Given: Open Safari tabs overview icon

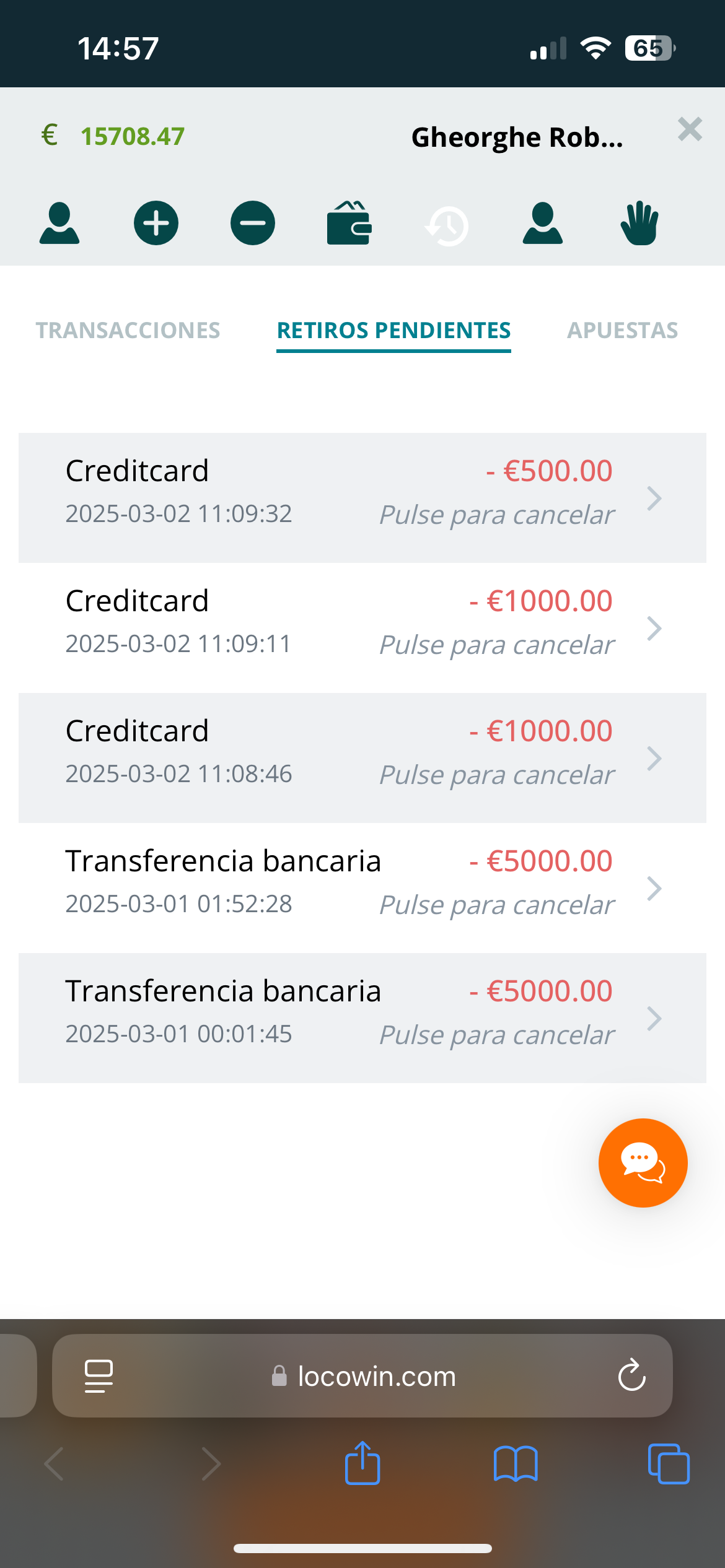Looking at the screenshot, I should pyautogui.click(x=668, y=1464).
